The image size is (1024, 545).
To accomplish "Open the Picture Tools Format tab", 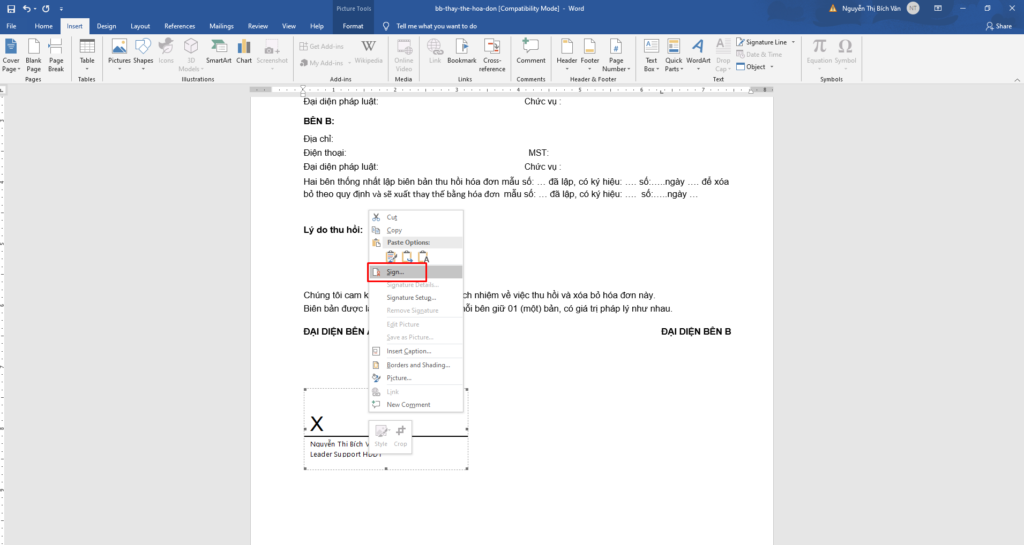I will (x=352, y=25).
